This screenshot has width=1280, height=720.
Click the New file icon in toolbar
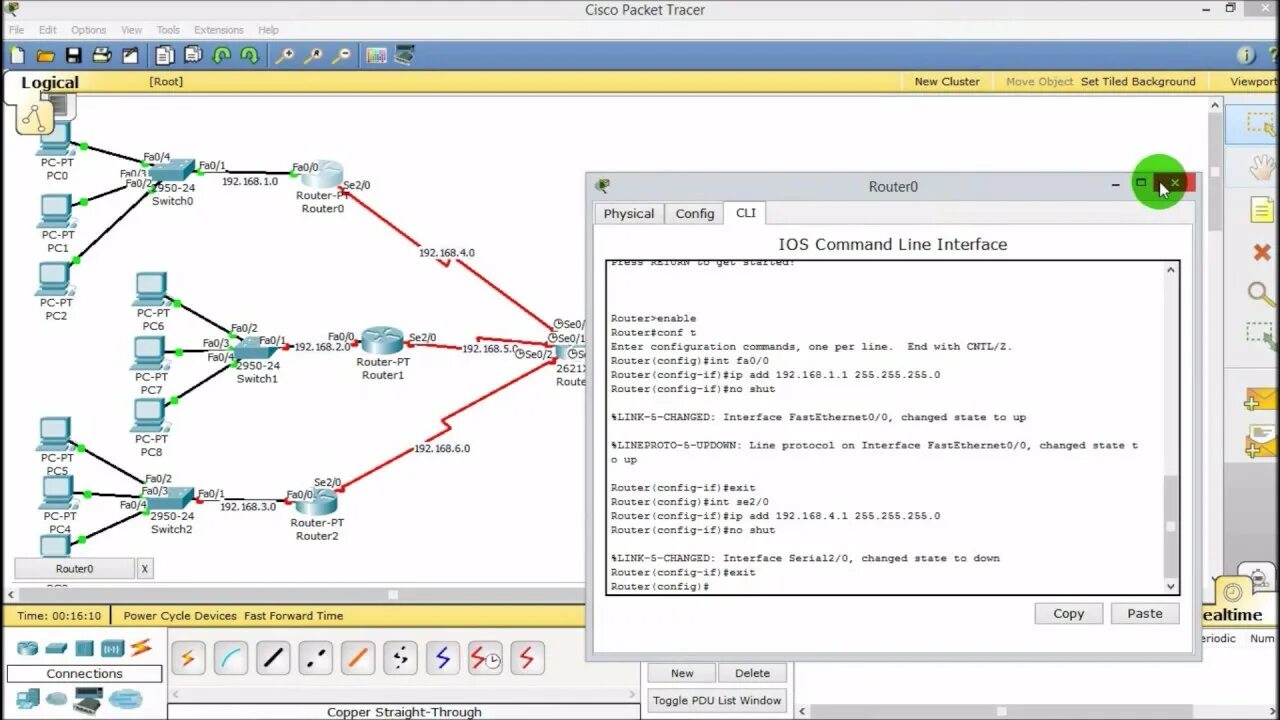click(x=17, y=56)
